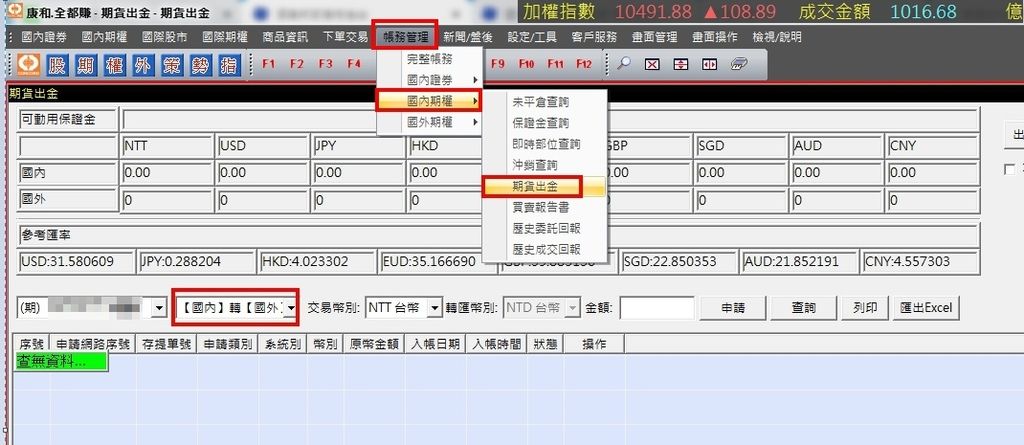Open the 外 (foreign) toolbar icon
This screenshot has height=445, width=1024.
[144, 65]
